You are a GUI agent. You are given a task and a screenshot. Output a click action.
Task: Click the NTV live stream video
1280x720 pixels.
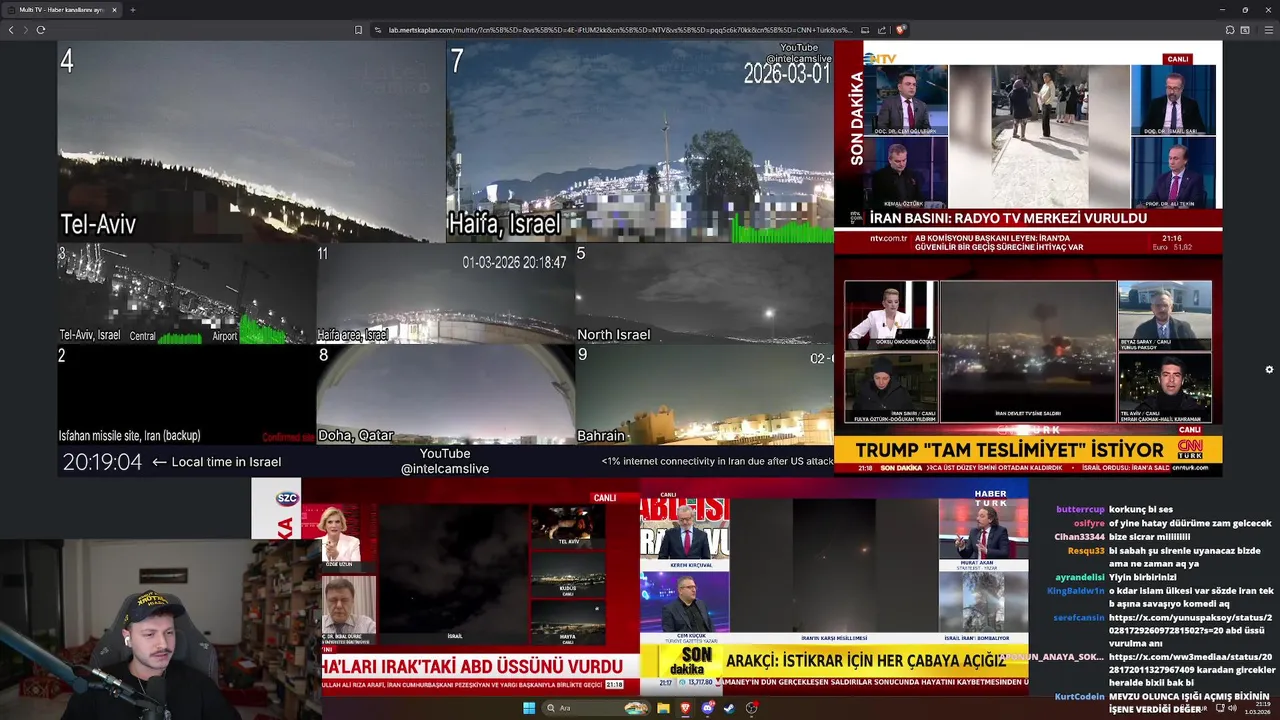click(1028, 148)
